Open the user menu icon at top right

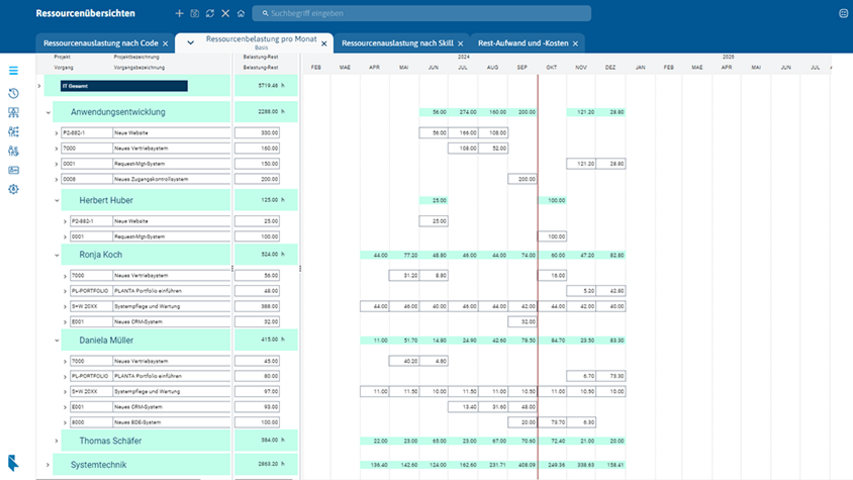click(x=843, y=14)
